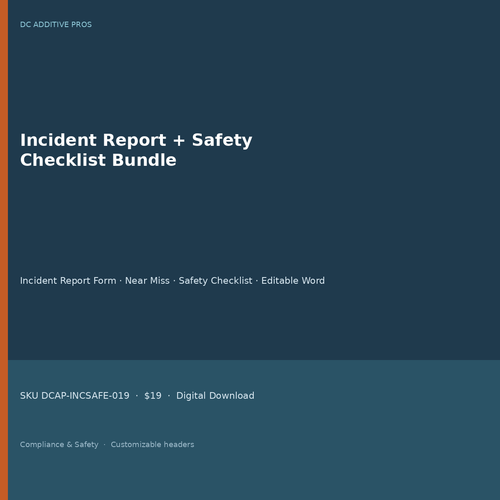This screenshot has height=500, width=500.
Task: Click the Safety Checklist keyword in the subtitle
Action: [215, 281]
